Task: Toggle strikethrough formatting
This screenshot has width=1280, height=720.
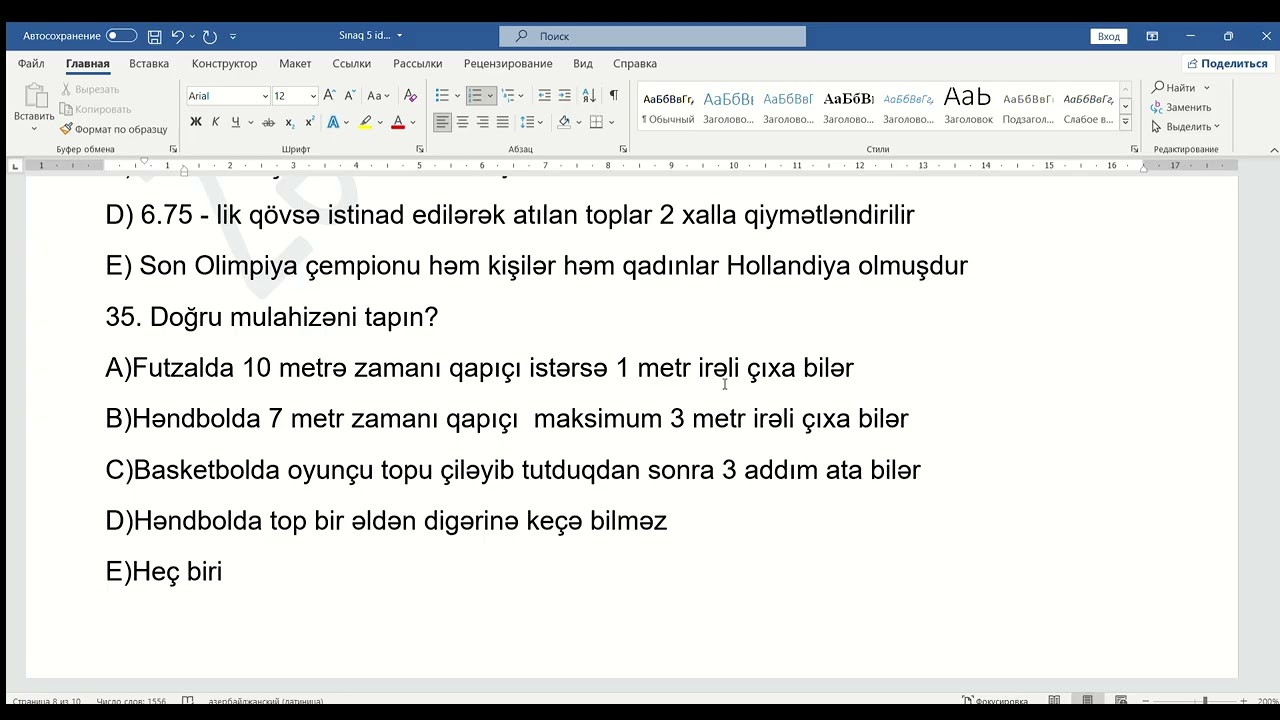Action: pos(268,122)
